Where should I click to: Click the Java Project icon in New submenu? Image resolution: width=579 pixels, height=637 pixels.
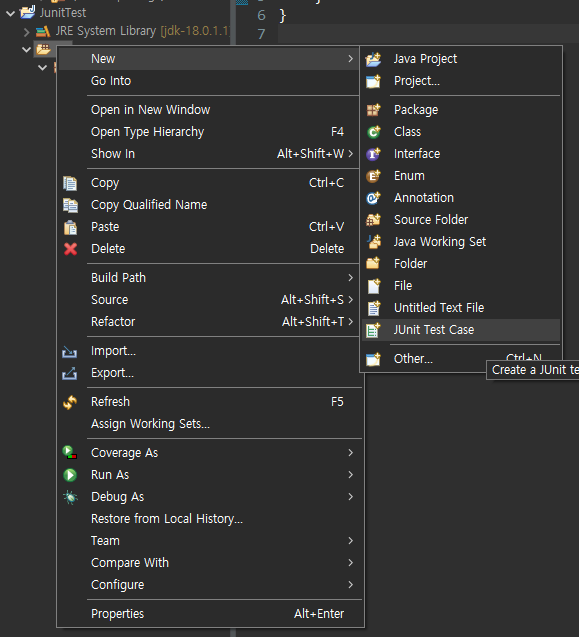coord(373,59)
